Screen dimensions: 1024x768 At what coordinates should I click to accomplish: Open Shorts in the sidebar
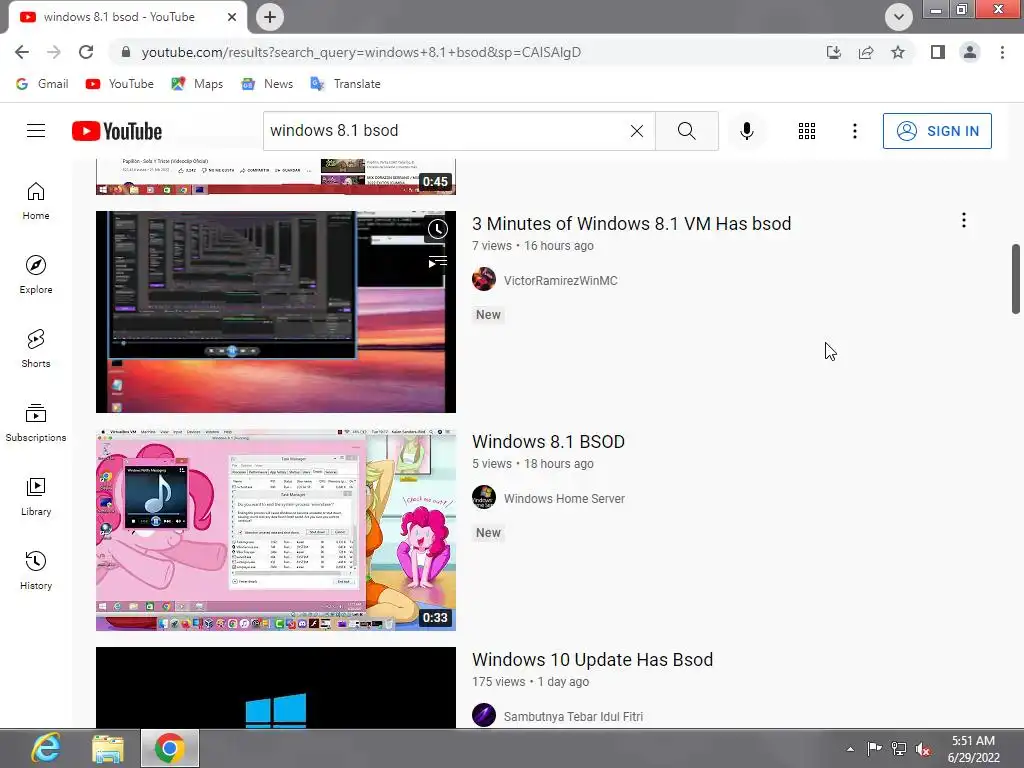[x=36, y=348]
